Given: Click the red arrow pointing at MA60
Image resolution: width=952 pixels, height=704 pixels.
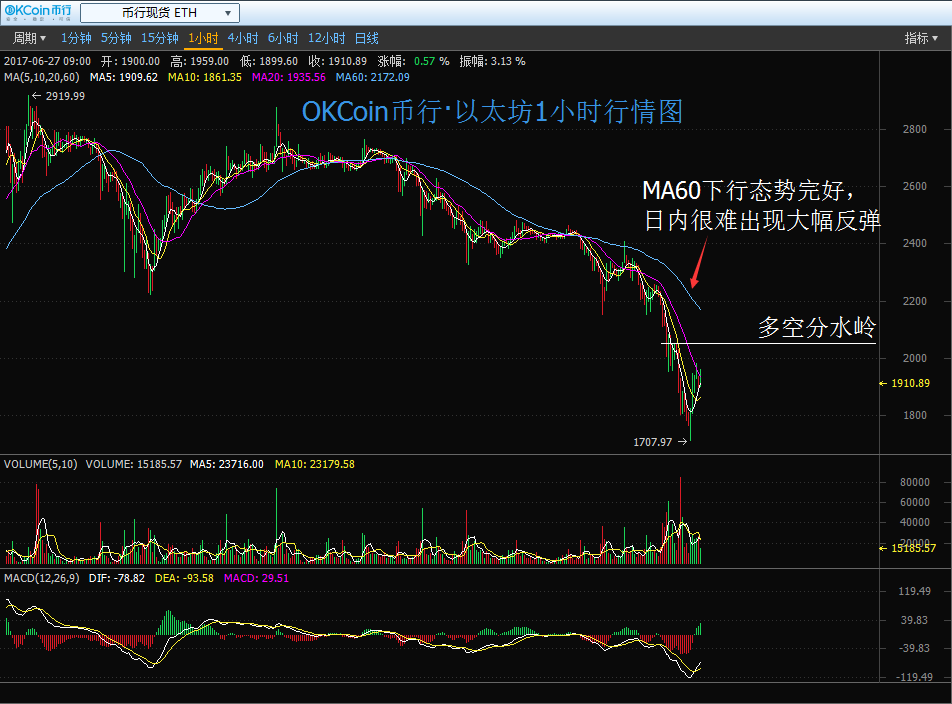Looking at the screenshot, I should [698, 262].
